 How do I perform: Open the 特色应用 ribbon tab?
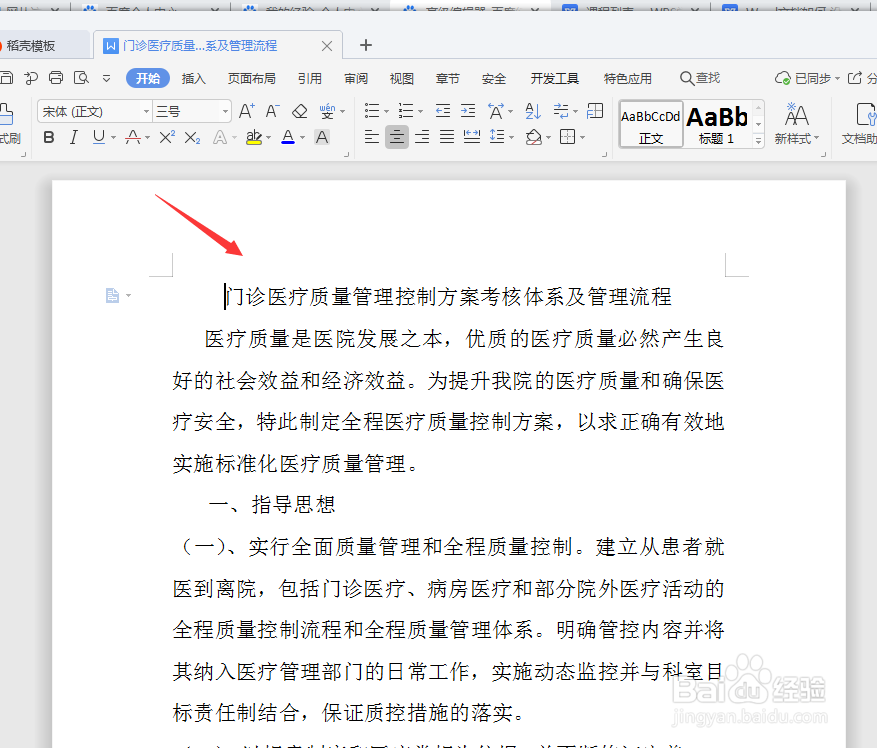pos(628,78)
